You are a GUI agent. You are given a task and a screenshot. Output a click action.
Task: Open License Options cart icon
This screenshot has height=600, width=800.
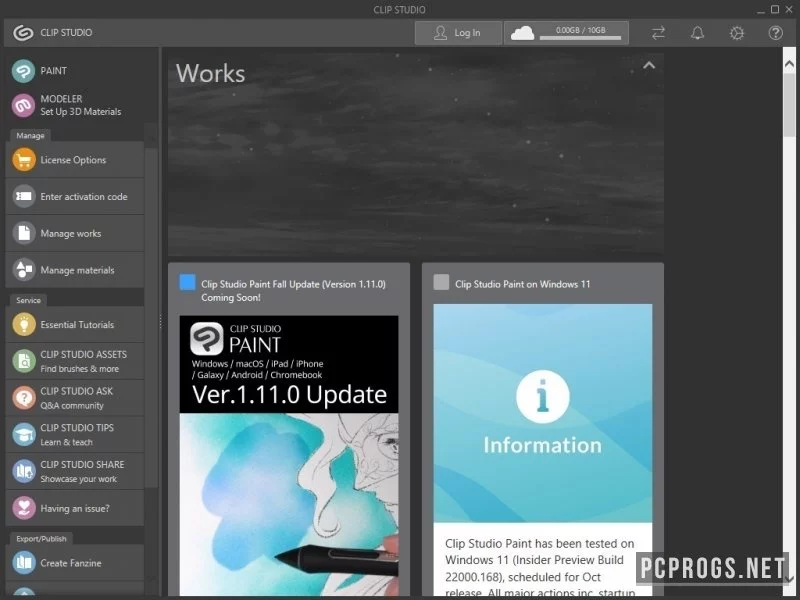coord(23,160)
